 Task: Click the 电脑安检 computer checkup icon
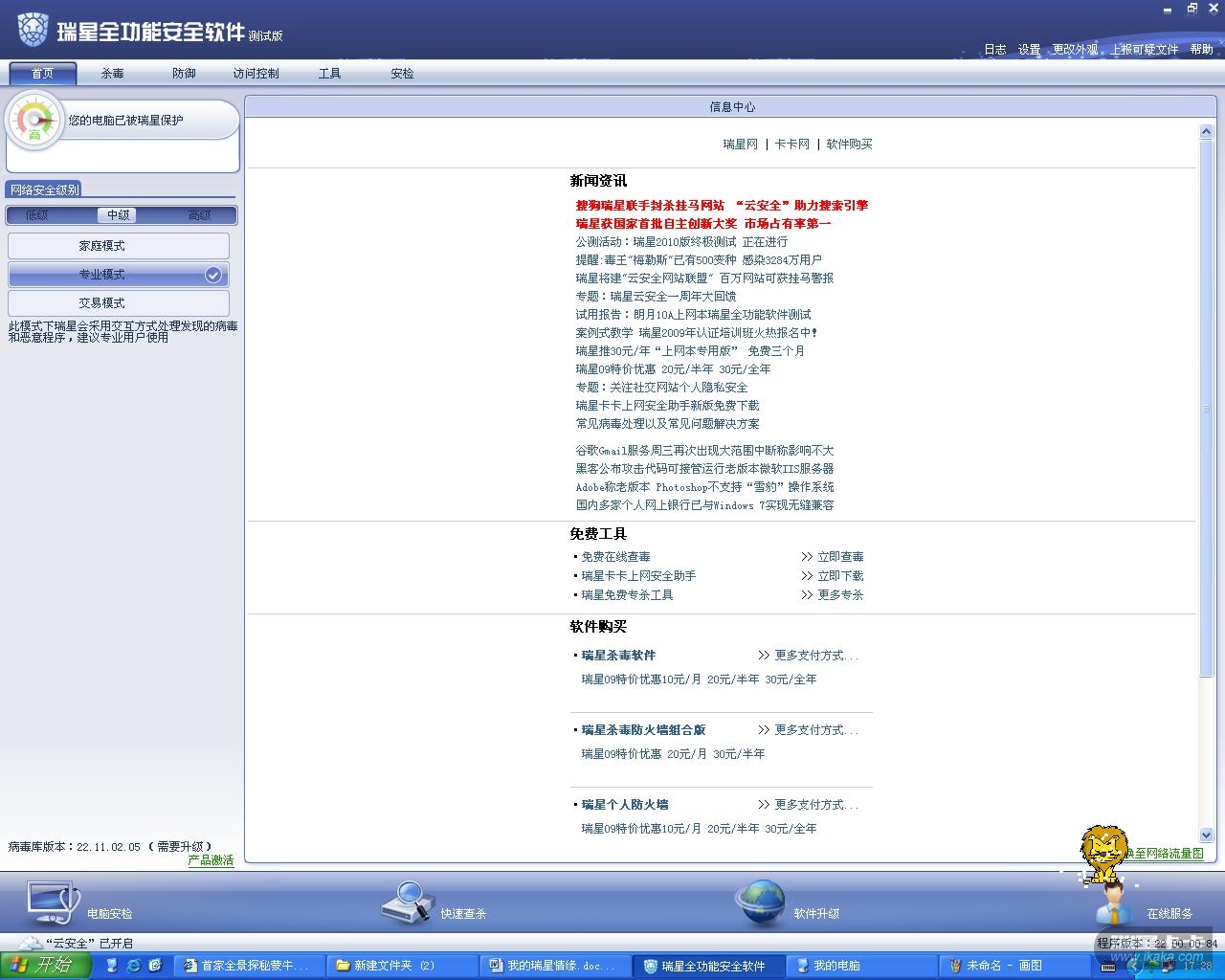tap(54, 902)
